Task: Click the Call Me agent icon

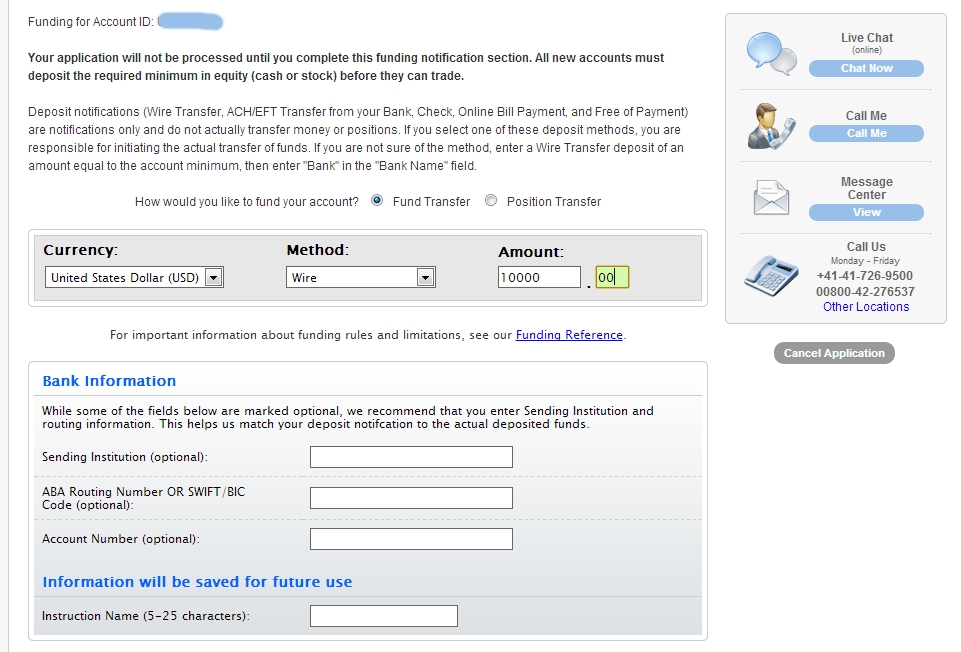Action: coord(771,126)
